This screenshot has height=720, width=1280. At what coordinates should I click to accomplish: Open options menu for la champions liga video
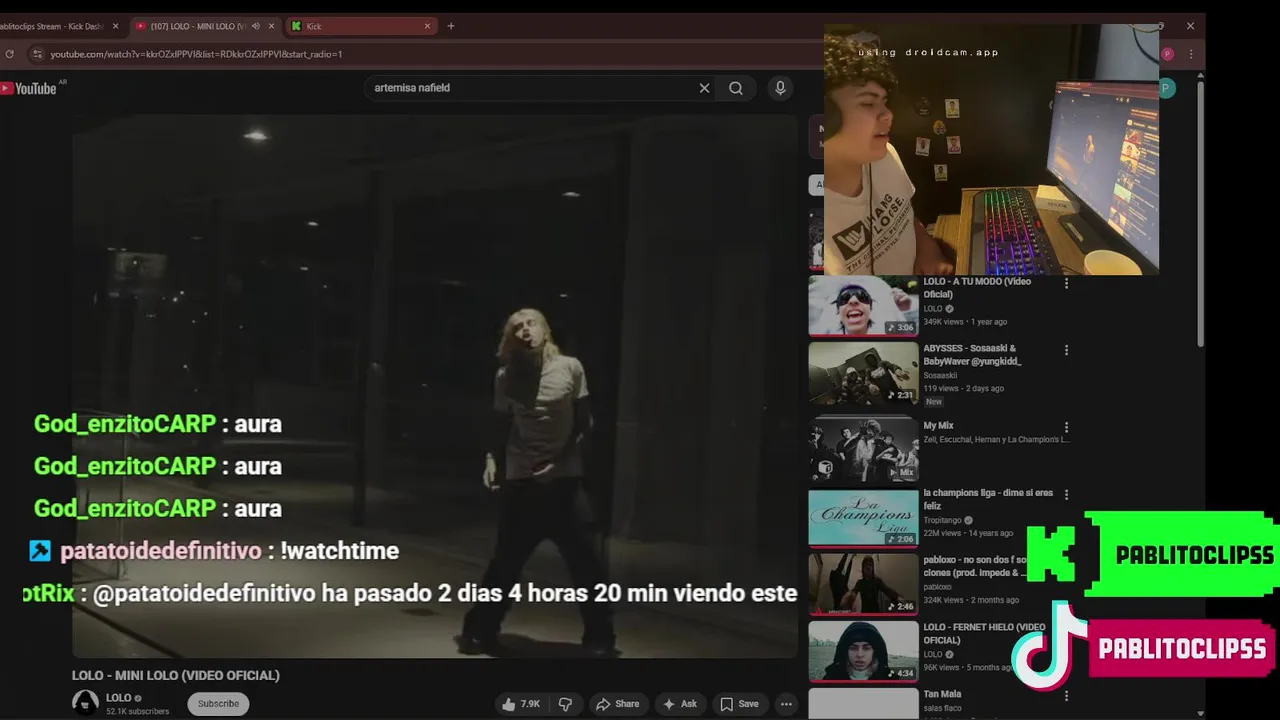point(1066,494)
